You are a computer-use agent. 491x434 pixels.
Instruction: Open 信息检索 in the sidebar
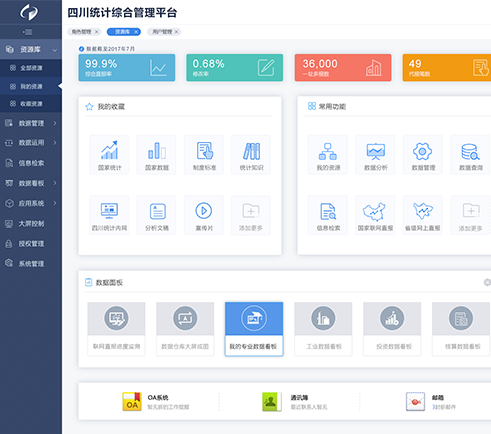click(31, 163)
